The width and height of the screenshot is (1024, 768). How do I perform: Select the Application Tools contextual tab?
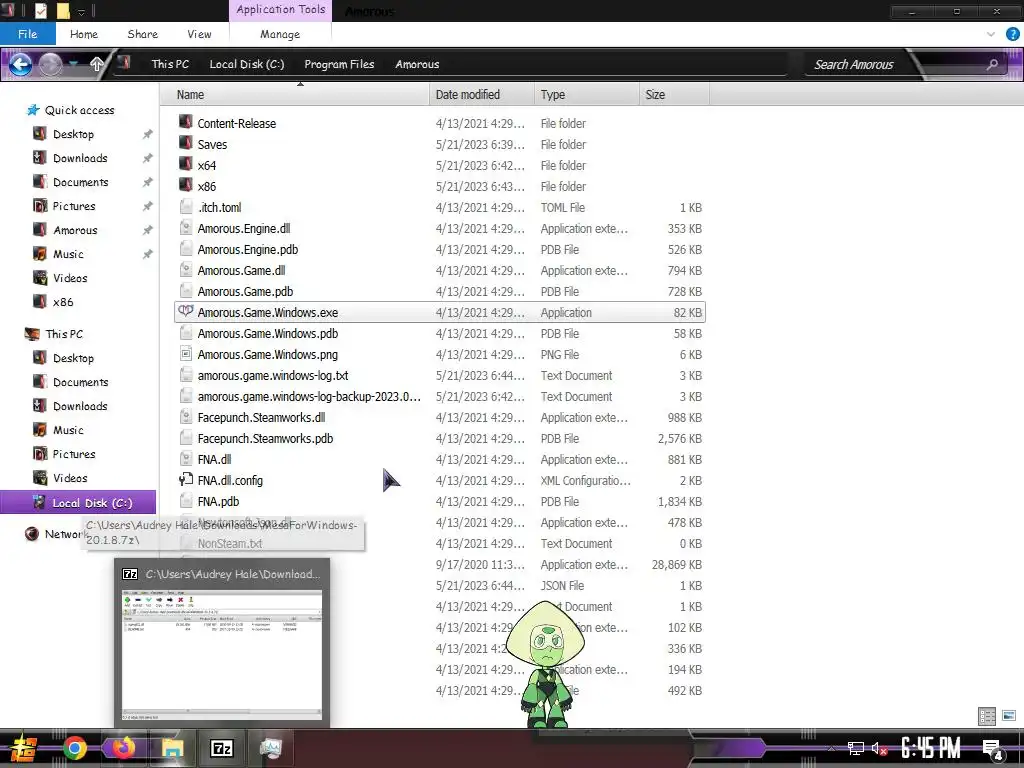[x=281, y=10]
